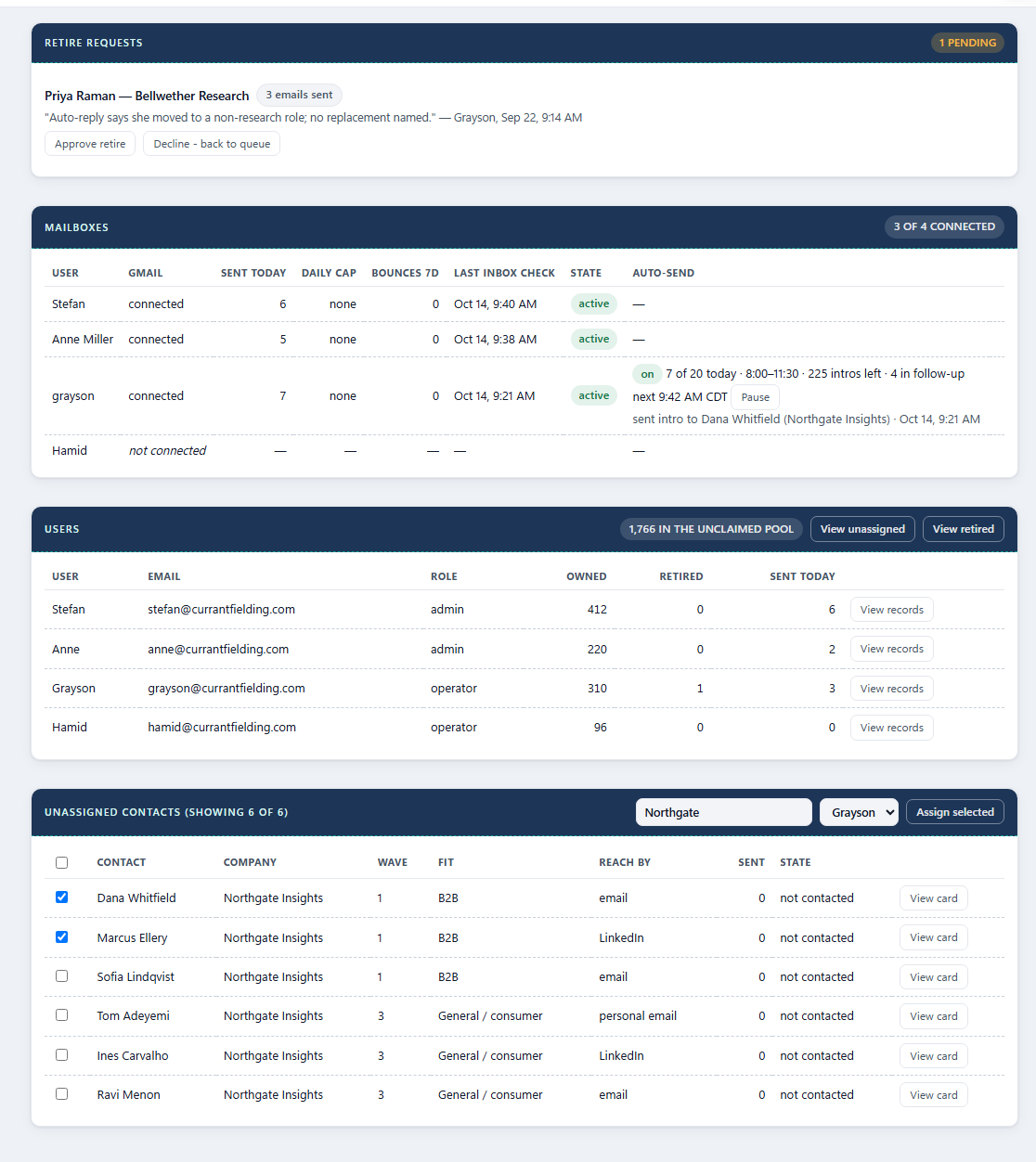Click Grayson's owned count 310
This screenshot has width=1036, height=1162.
pyautogui.click(x=597, y=689)
